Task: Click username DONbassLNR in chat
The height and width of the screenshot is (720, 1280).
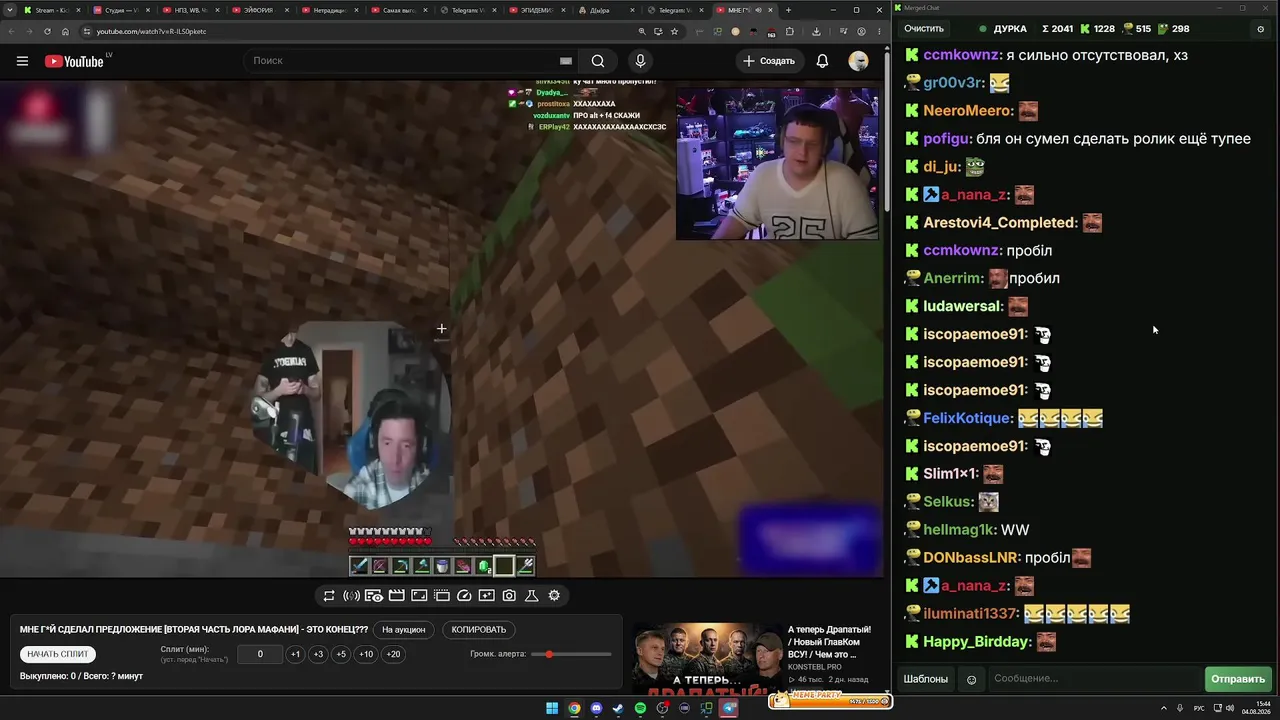Action: 969,558
